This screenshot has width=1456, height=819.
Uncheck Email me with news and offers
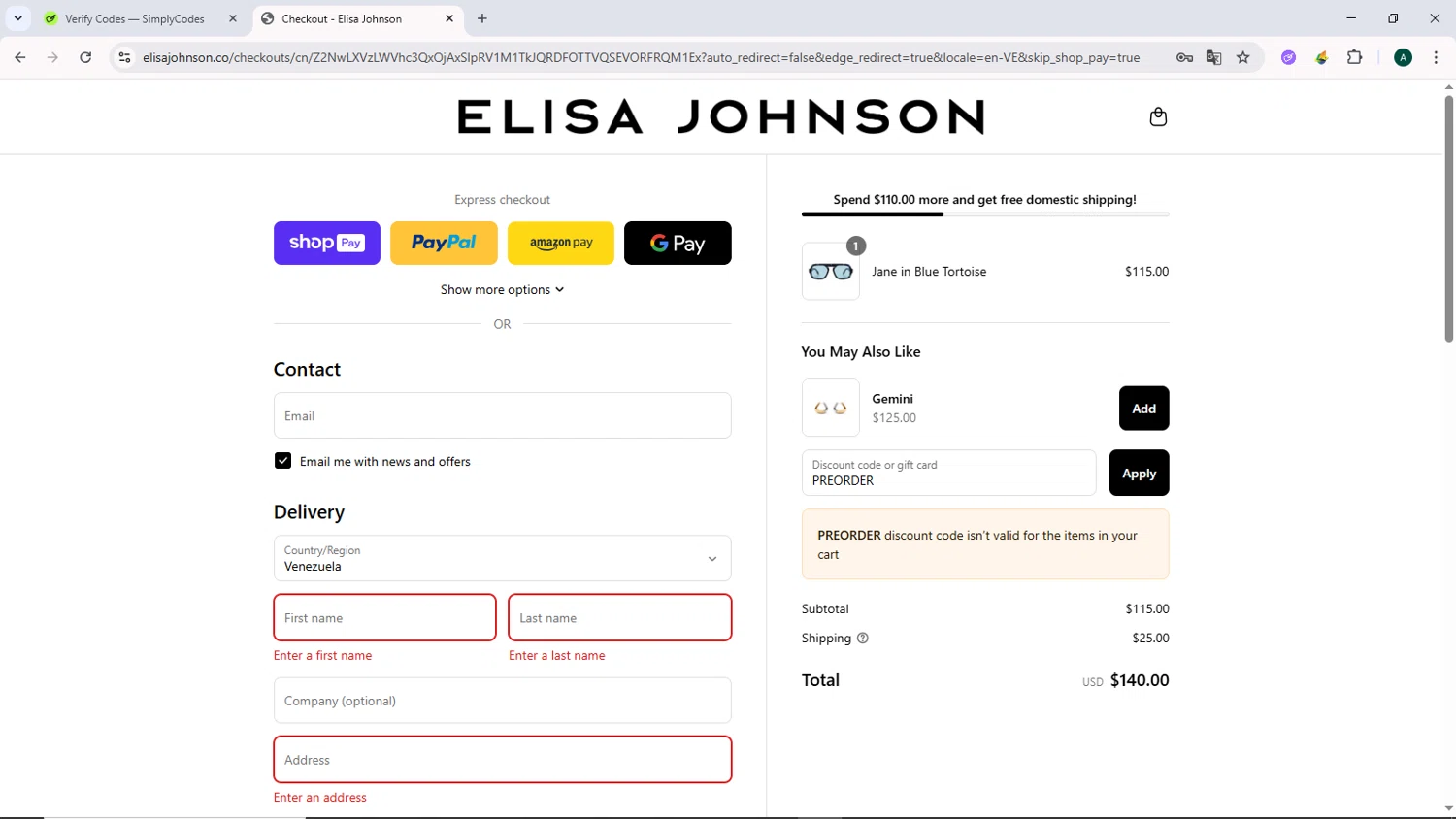(282, 461)
